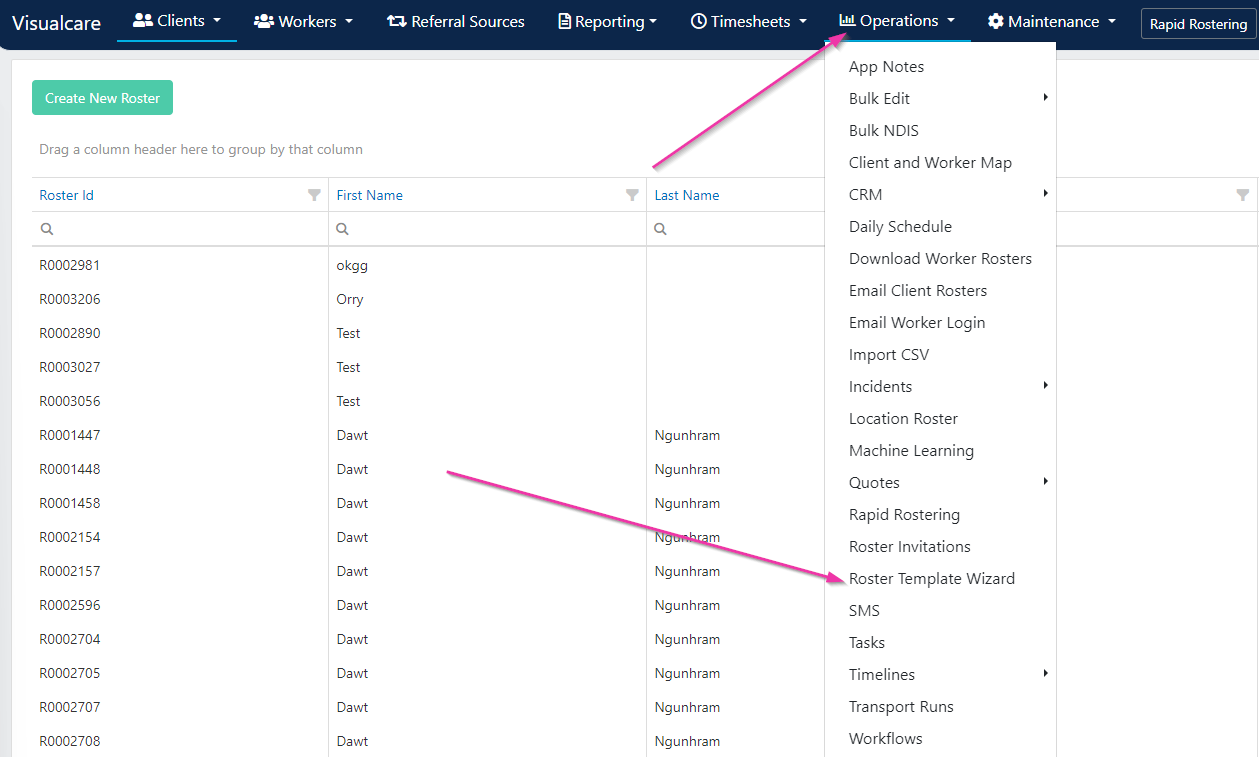The image size is (1259, 757).
Task: Click Create New Roster button
Action: pyautogui.click(x=103, y=98)
